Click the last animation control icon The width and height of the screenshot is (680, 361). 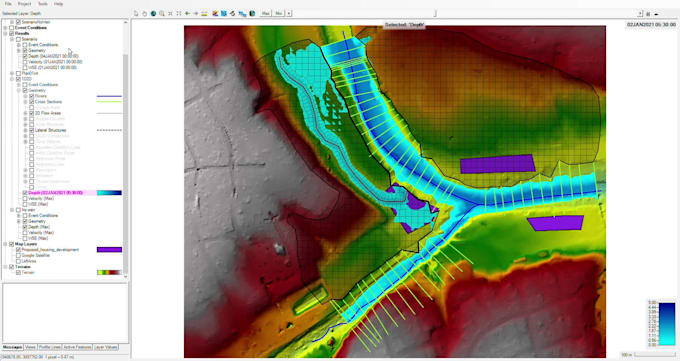point(657,14)
